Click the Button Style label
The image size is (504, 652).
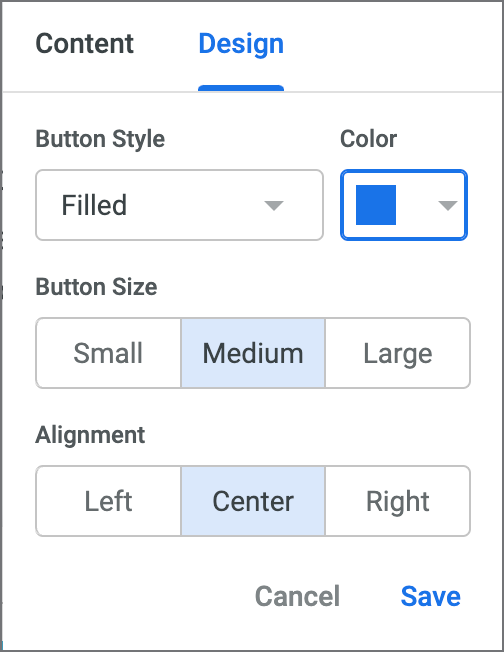click(x=100, y=139)
